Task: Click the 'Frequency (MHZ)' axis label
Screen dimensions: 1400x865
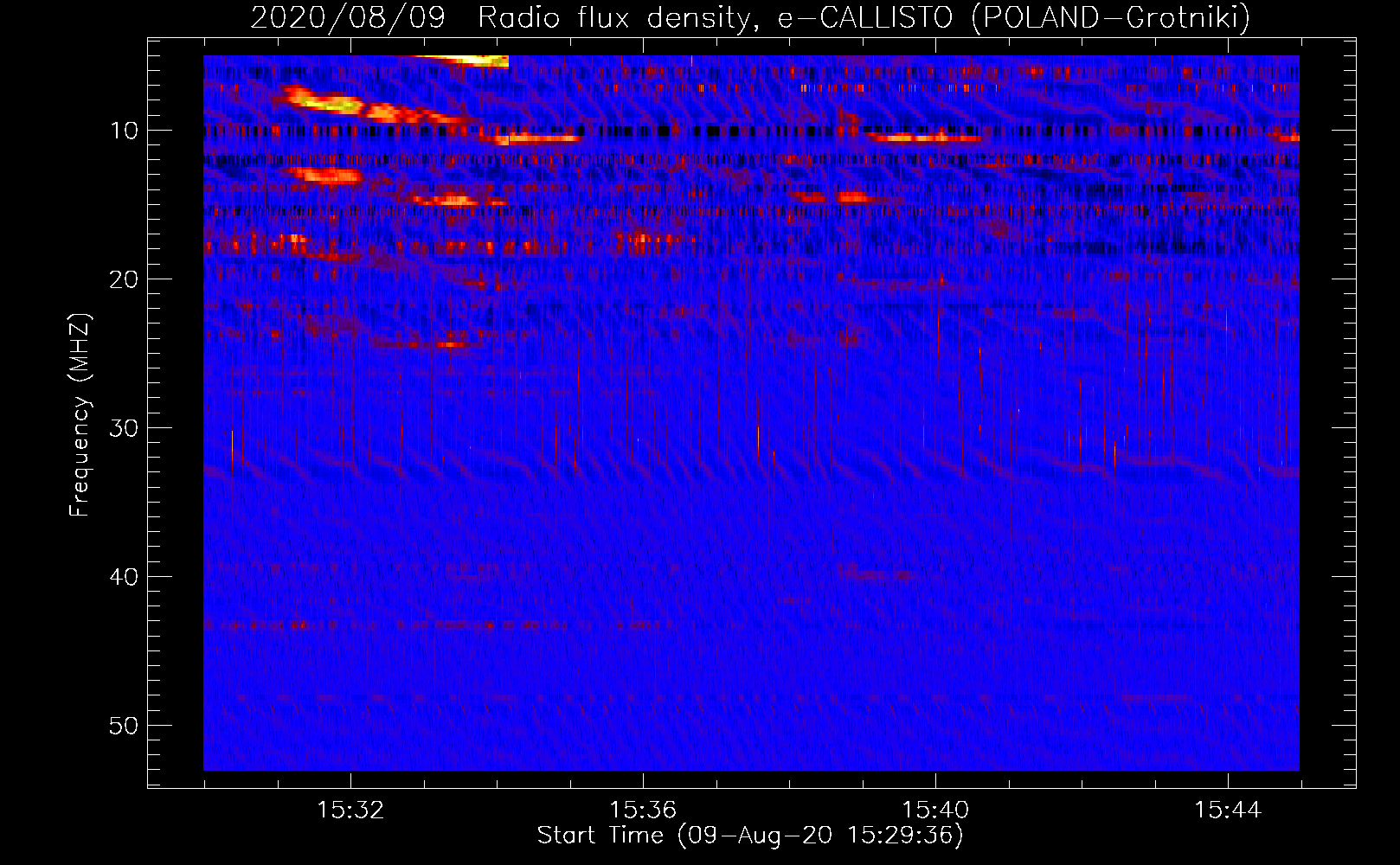Action: tap(80, 416)
